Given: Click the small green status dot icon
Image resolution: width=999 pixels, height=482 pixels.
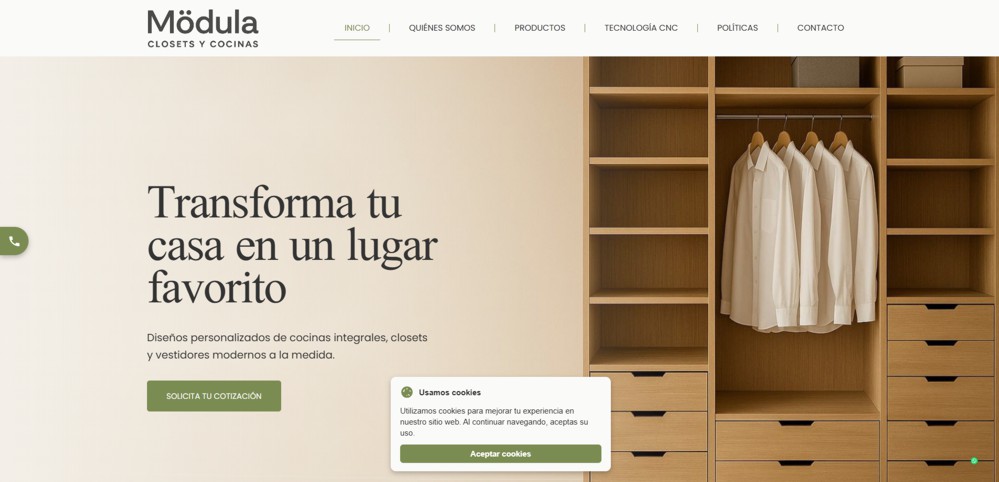Looking at the screenshot, I should [x=974, y=461].
